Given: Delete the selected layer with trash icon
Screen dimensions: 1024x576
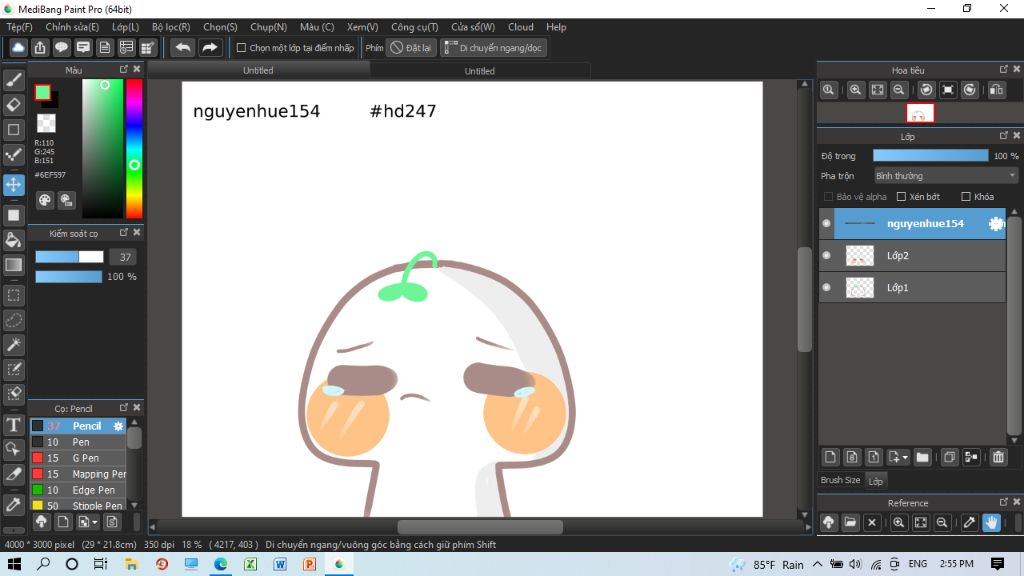Looking at the screenshot, I should tap(999, 457).
